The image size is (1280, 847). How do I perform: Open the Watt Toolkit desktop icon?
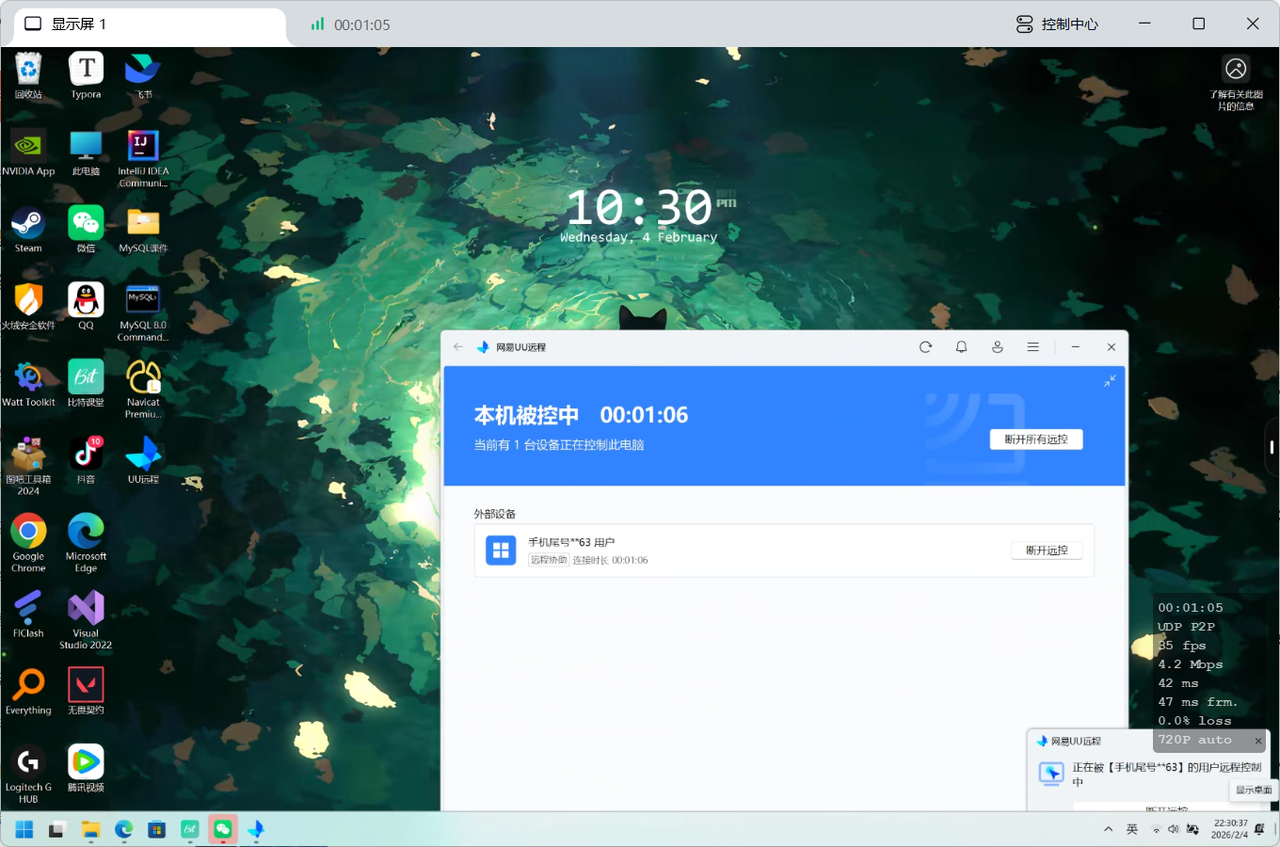[x=28, y=384]
